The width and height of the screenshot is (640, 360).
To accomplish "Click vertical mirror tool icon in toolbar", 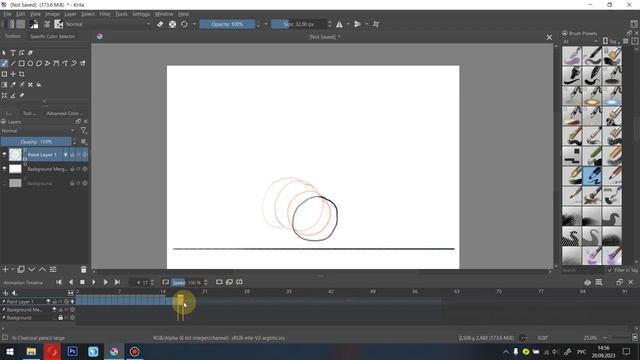I will pos(358,24).
